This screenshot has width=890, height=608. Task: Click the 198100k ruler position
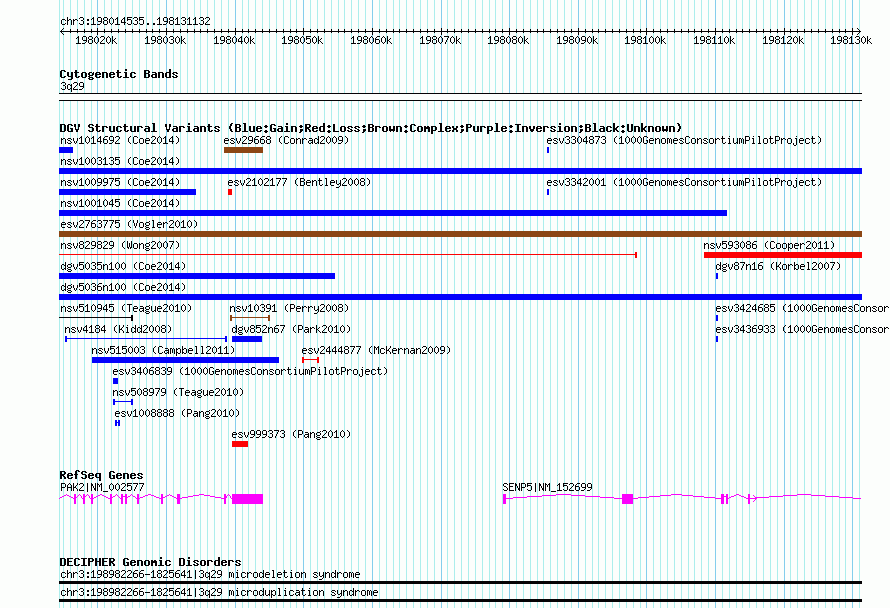tap(645, 40)
